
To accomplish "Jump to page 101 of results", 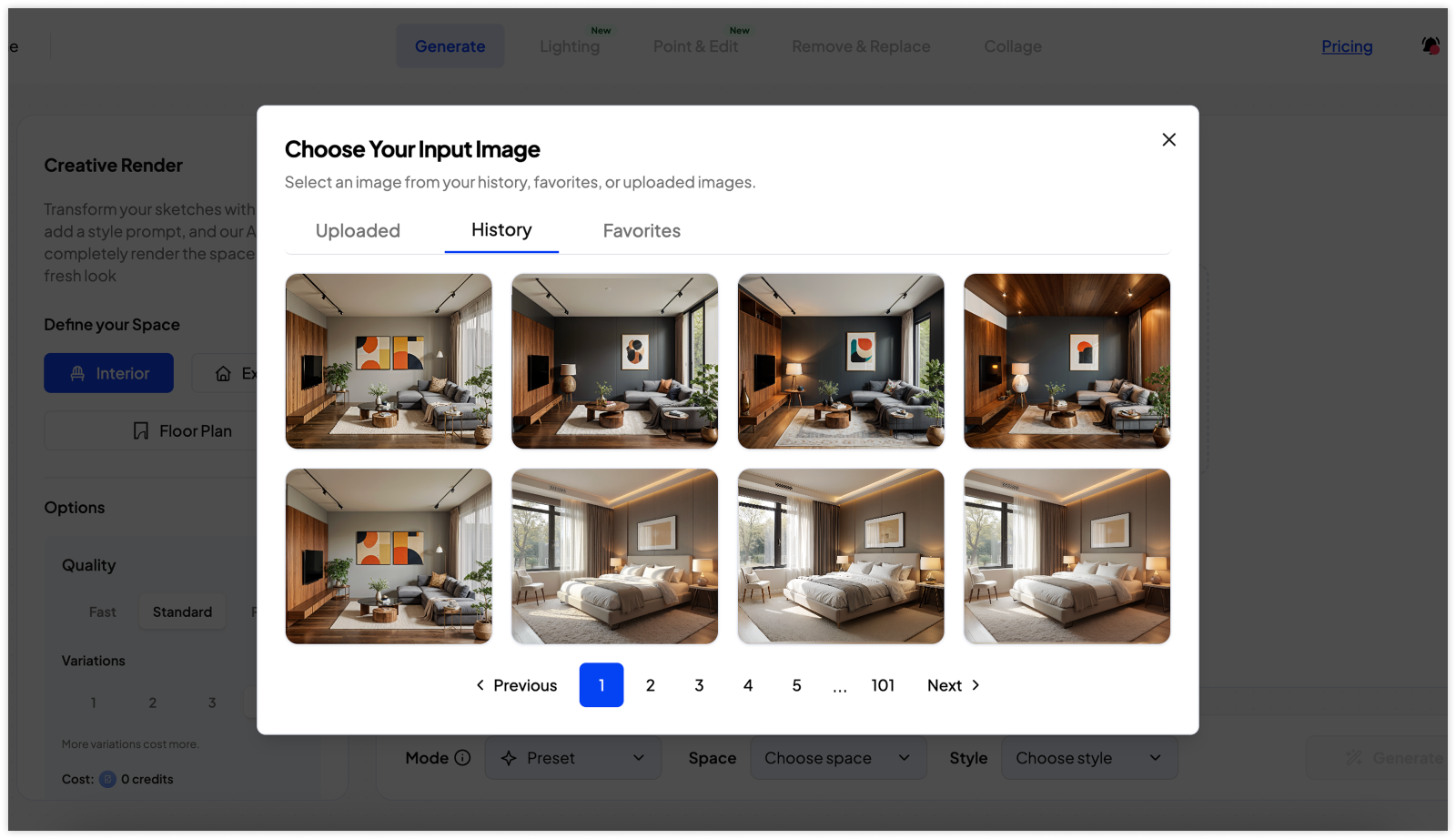I will (882, 685).
